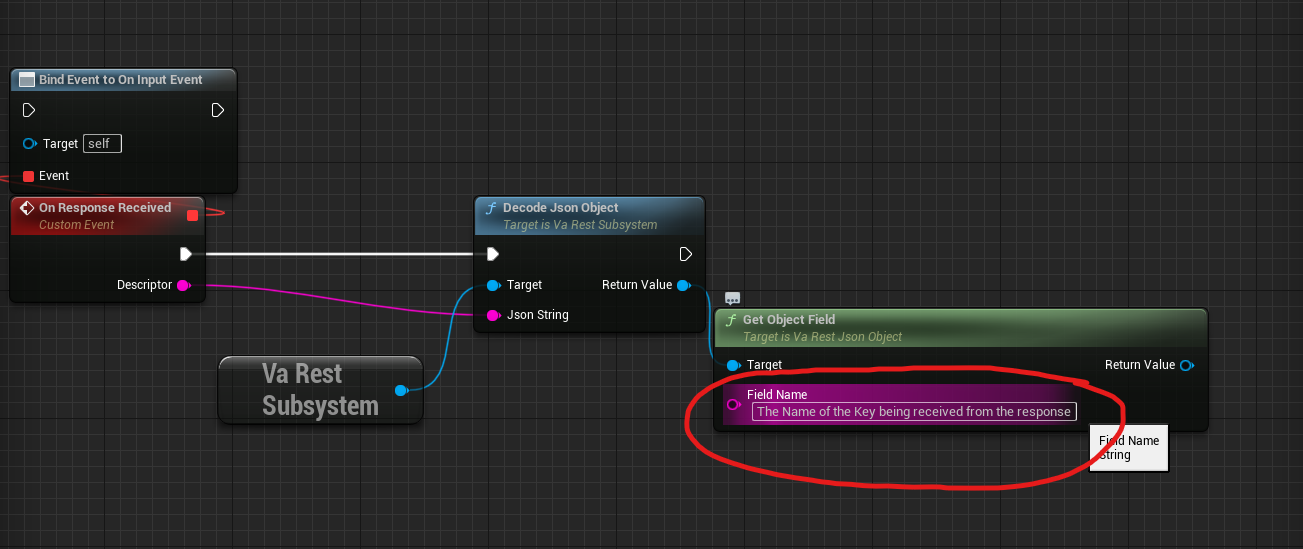Click the exec input pin on Bind Event node
The width and height of the screenshot is (1303, 549).
tap(29, 110)
